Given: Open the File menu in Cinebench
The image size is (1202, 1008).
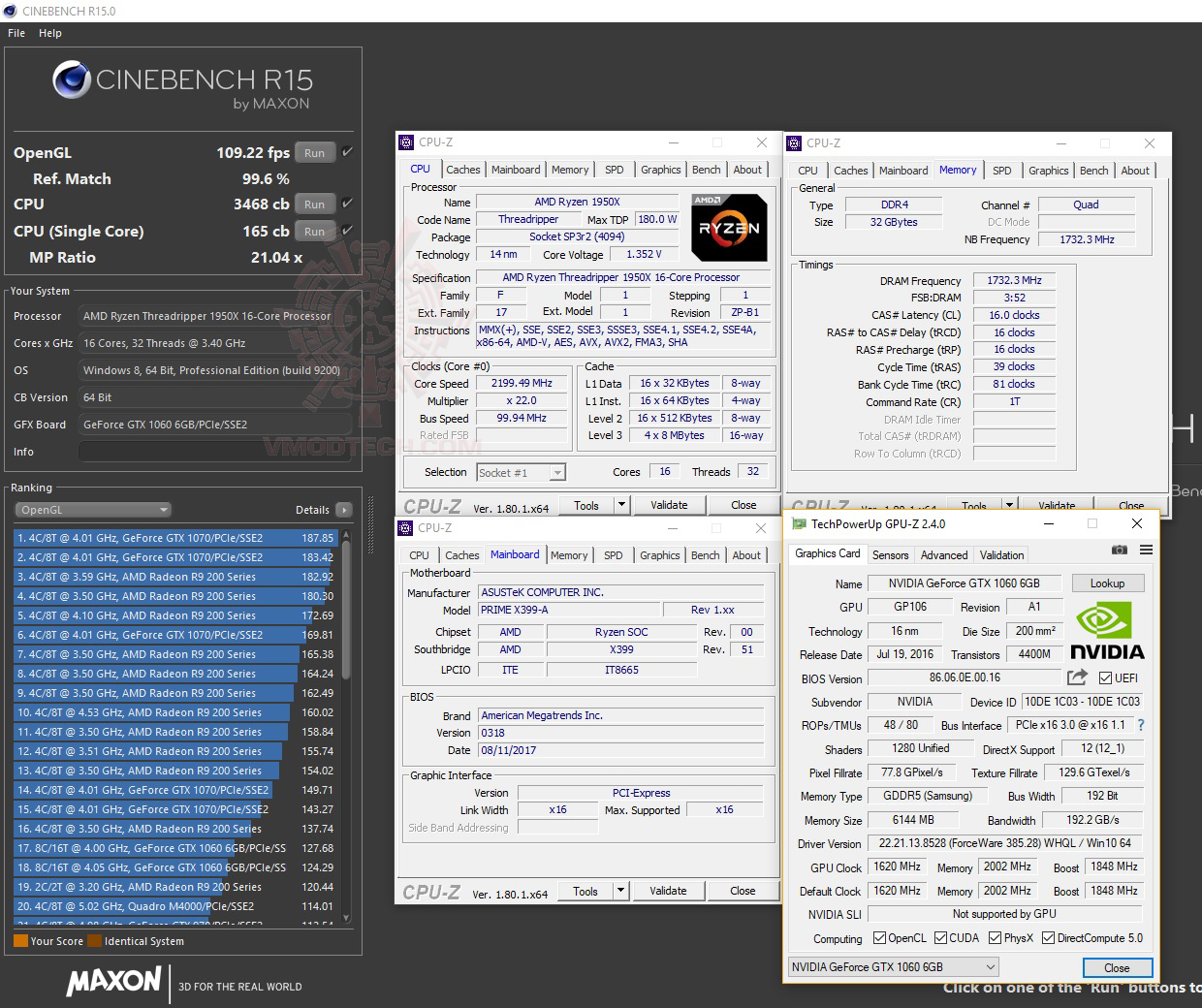Looking at the screenshot, I should pos(16,32).
